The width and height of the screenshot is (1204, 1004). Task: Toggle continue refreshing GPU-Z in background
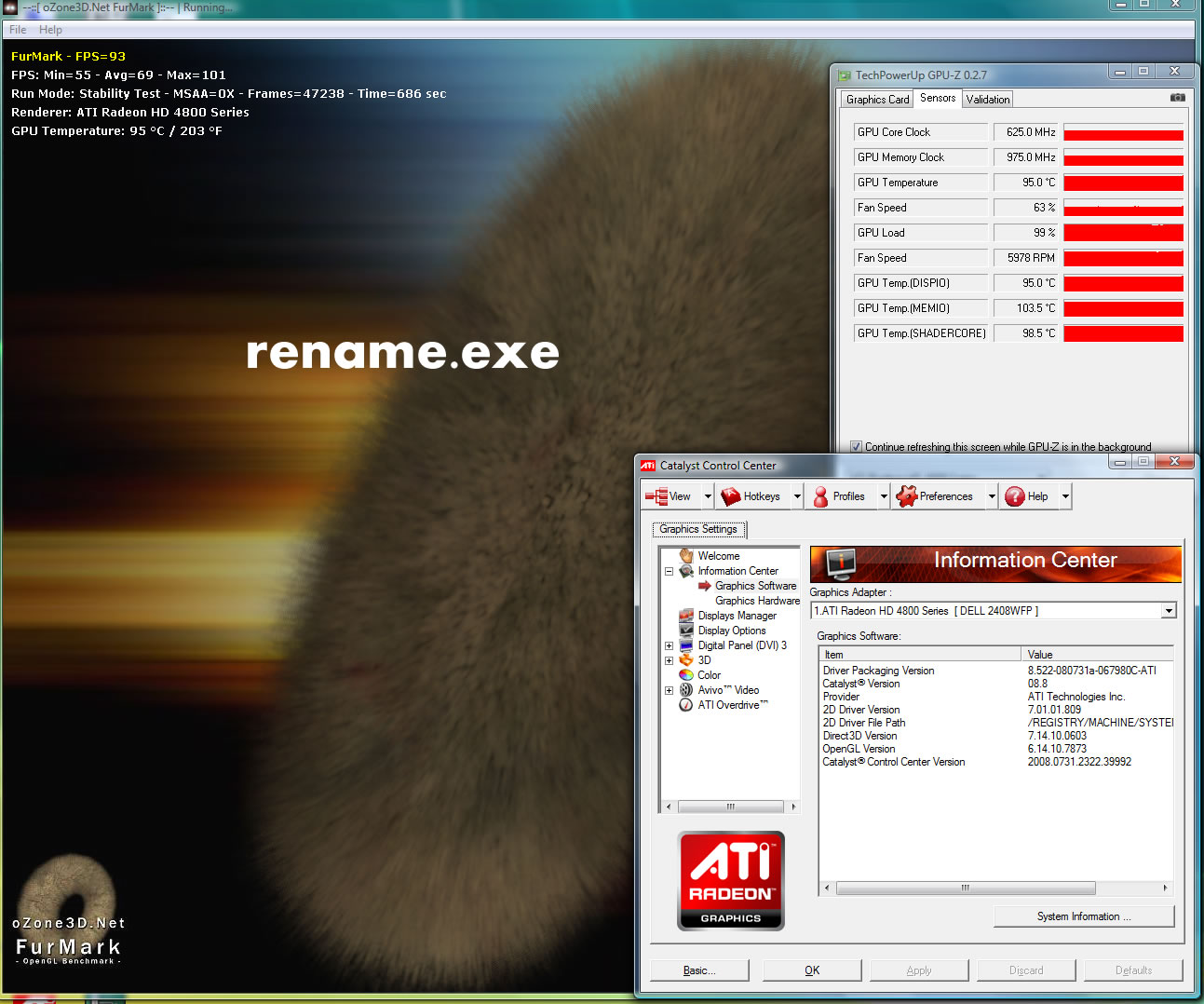(x=857, y=447)
